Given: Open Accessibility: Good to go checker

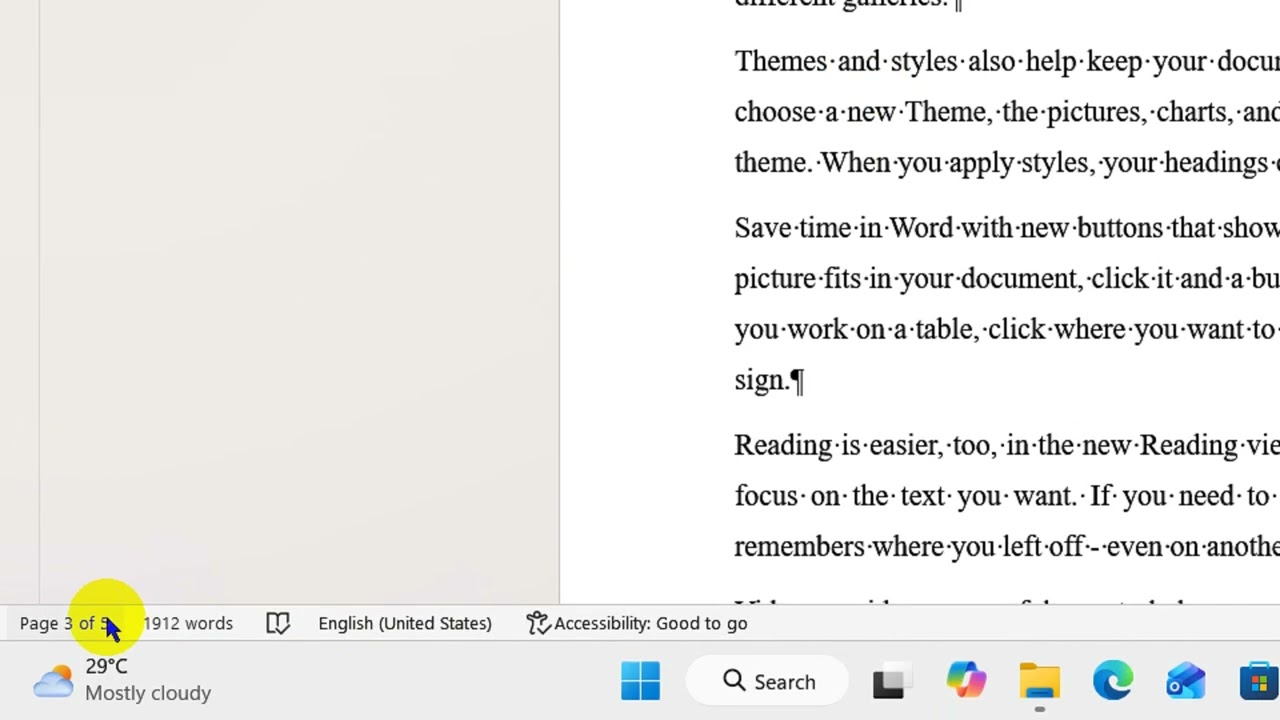Looking at the screenshot, I should point(637,623).
